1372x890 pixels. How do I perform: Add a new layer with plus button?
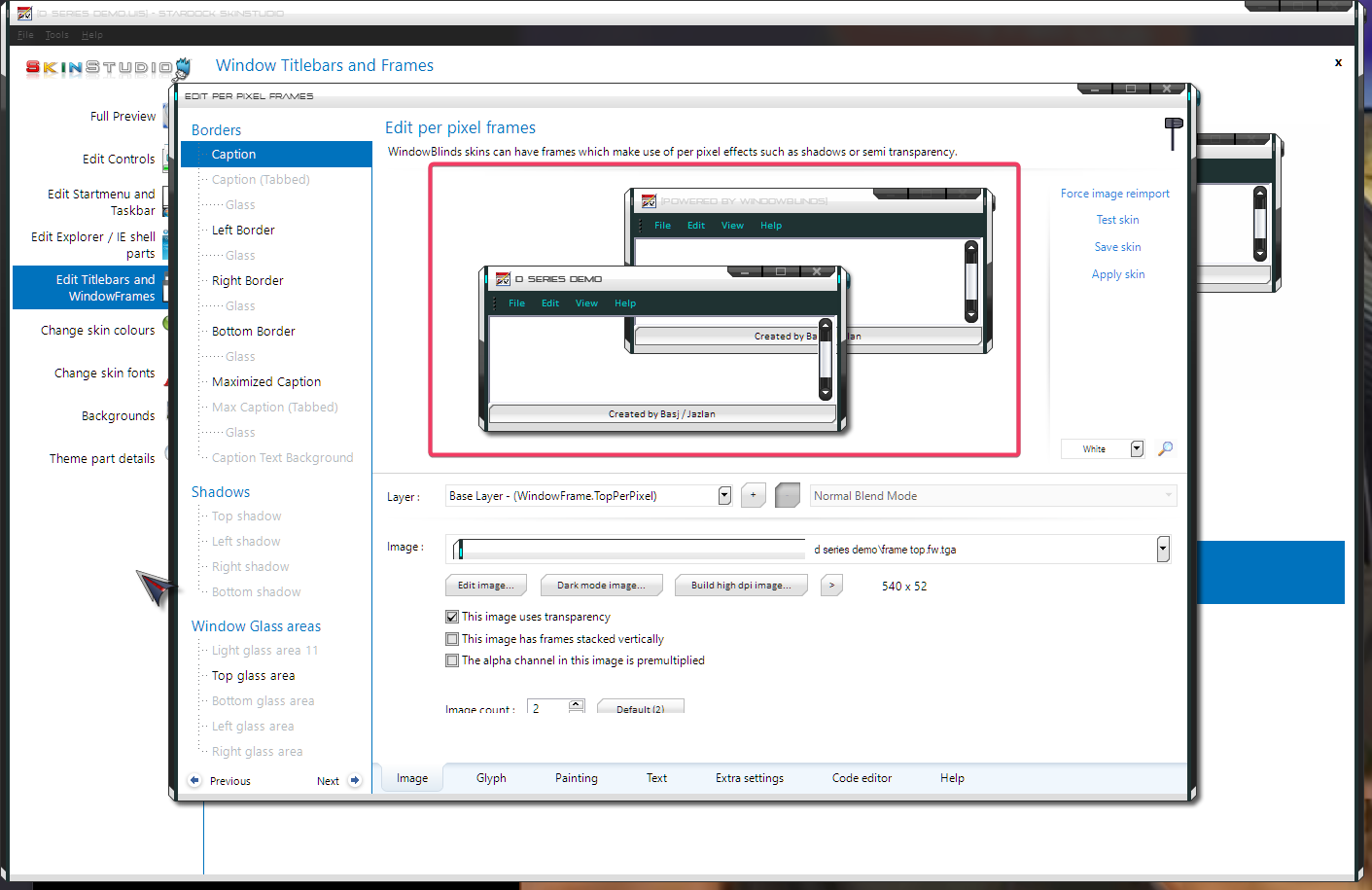click(753, 495)
